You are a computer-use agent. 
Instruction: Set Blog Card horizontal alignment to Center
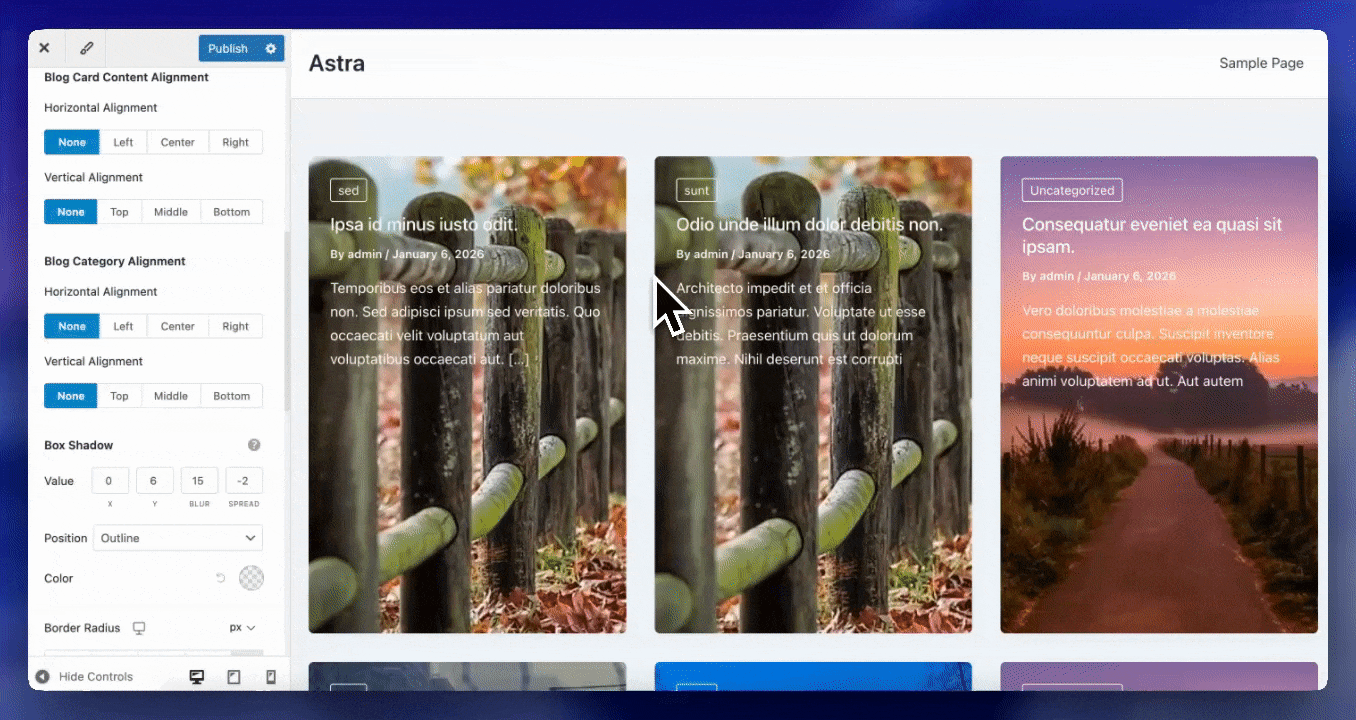(177, 142)
